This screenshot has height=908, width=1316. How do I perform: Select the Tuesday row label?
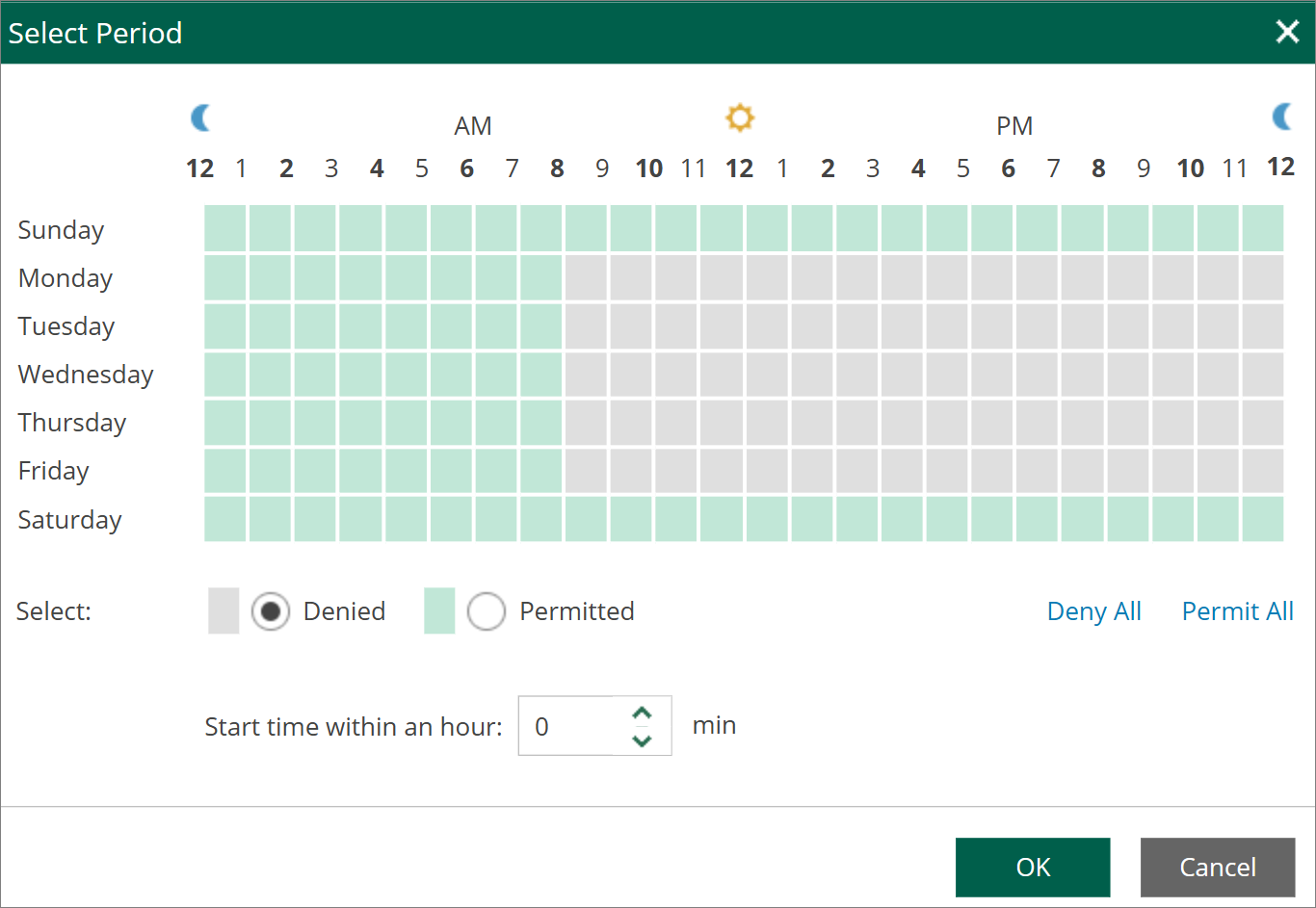coord(66,326)
